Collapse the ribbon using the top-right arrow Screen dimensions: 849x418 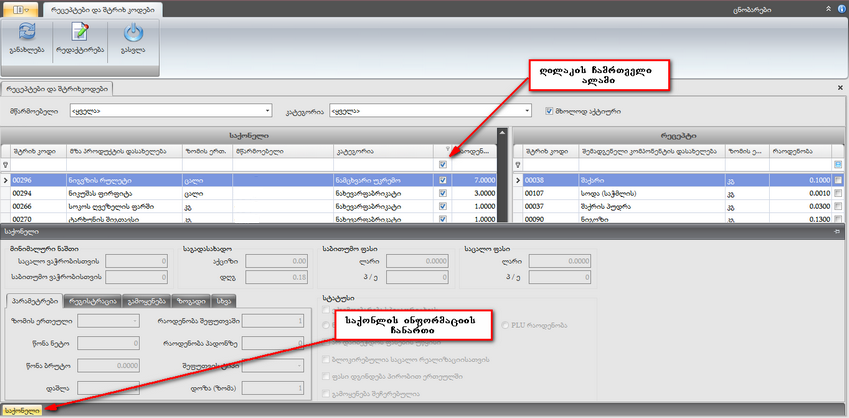point(827,7)
